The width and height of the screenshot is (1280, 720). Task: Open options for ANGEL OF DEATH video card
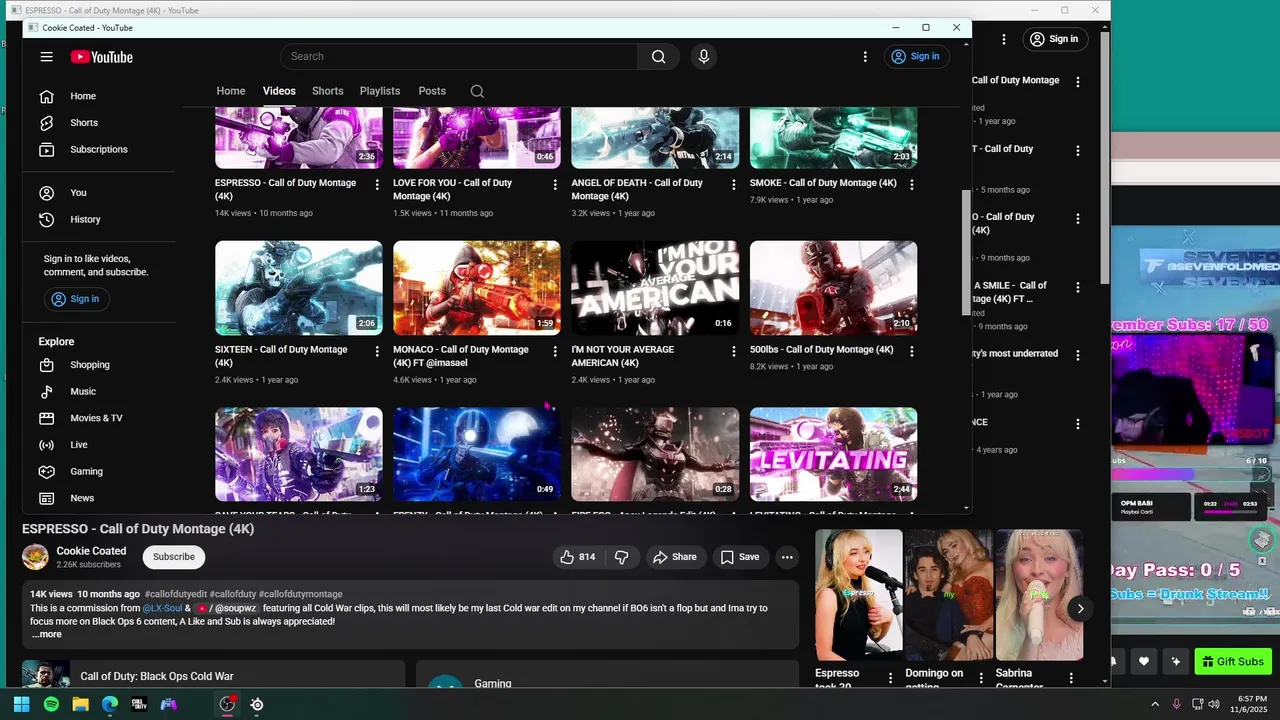click(x=733, y=184)
